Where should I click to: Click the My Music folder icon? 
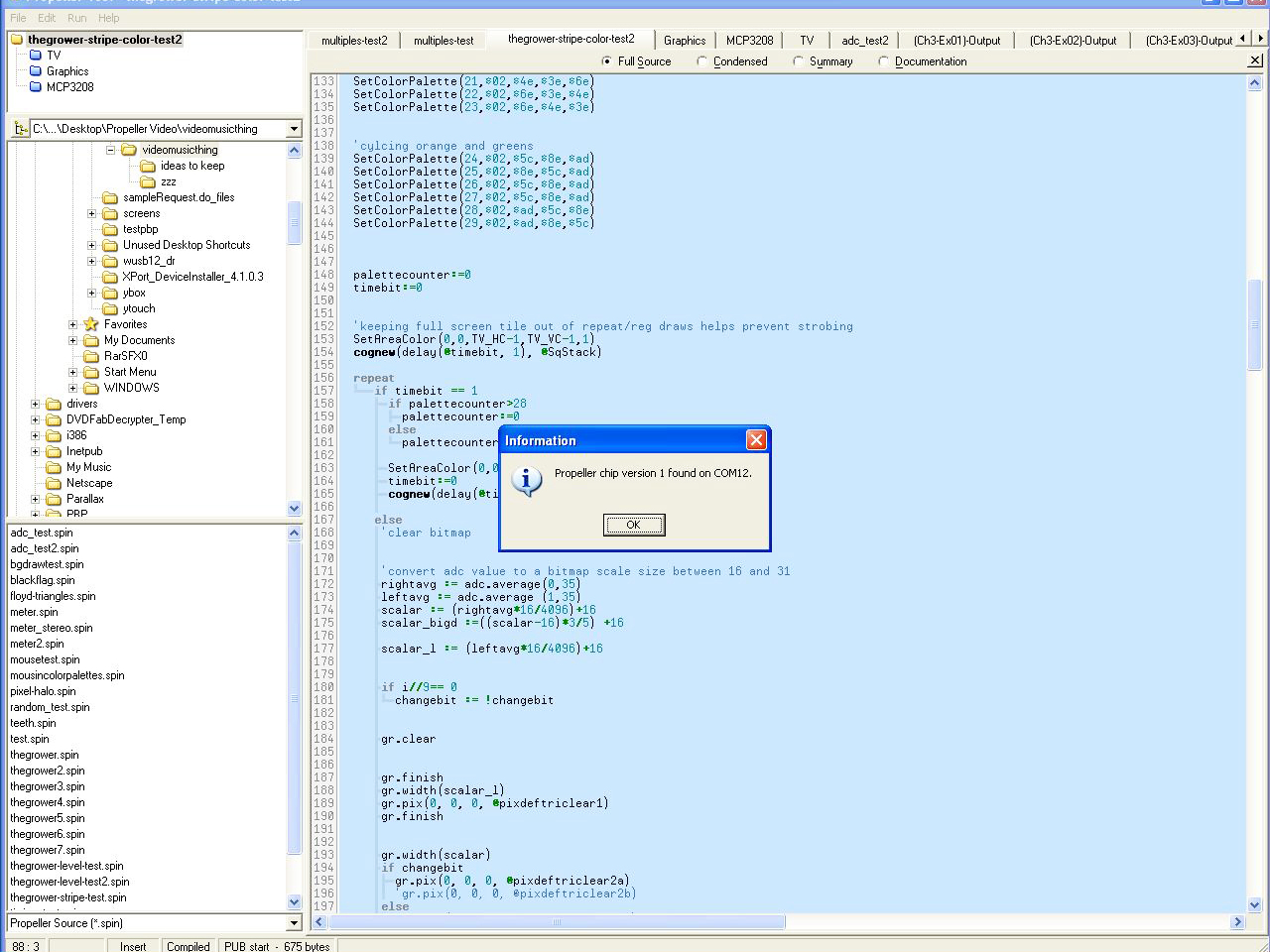(x=54, y=467)
